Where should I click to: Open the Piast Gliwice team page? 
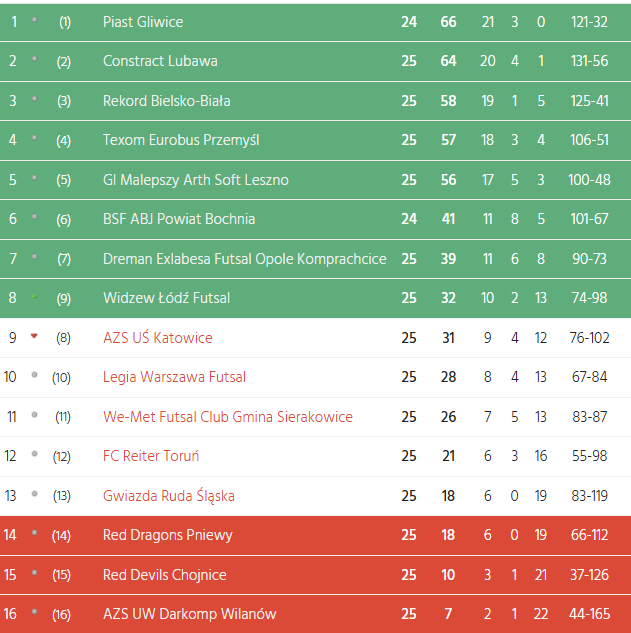(x=143, y=22)
